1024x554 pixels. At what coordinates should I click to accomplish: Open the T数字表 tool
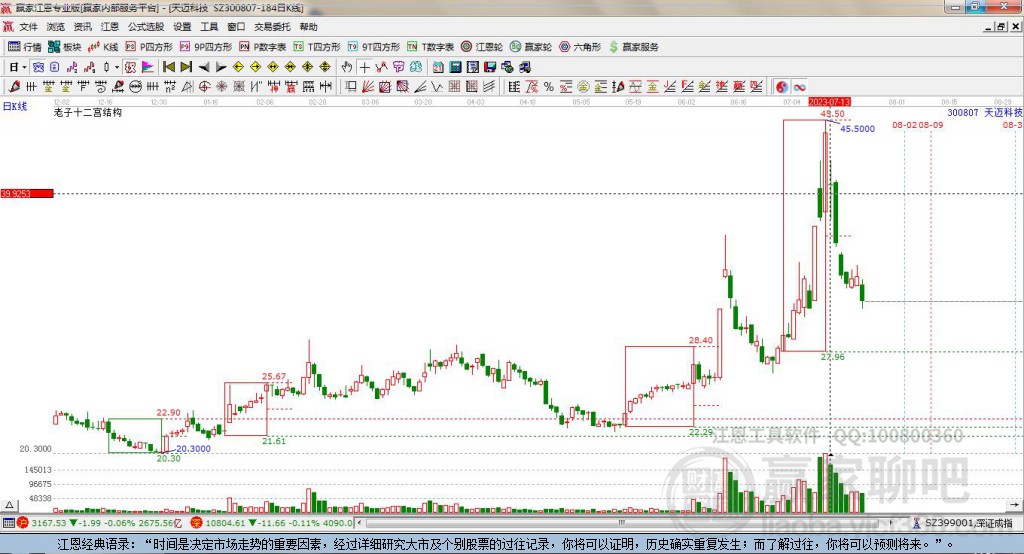tap(430, 46)
